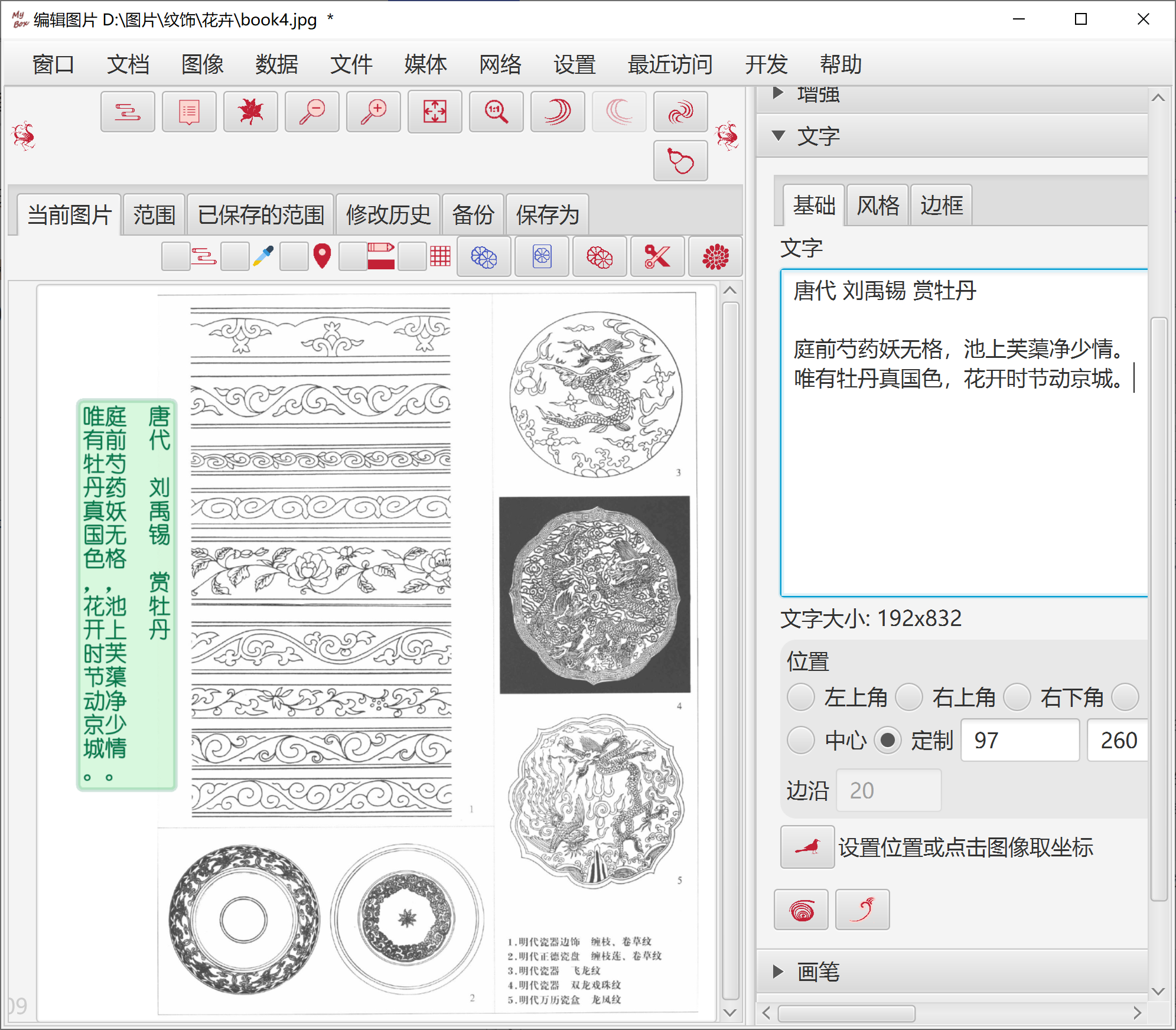This screenshot has height=1030, width=1176.
Task: Click the list-style icon button in top toolbar
Action: 128,112
